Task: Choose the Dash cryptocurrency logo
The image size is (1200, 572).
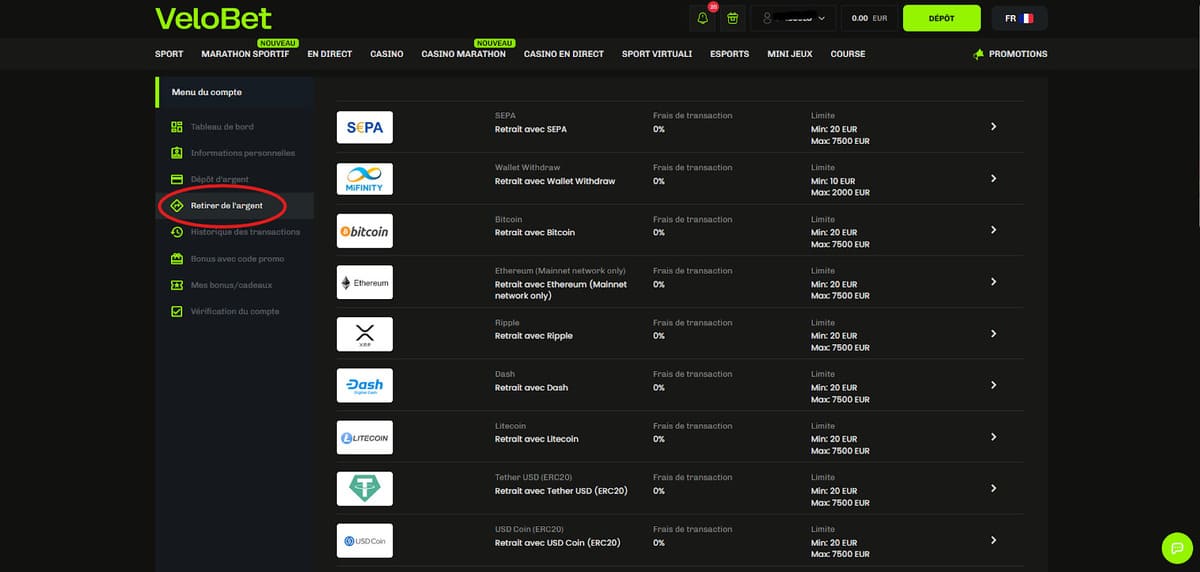Action: (365, 386)
